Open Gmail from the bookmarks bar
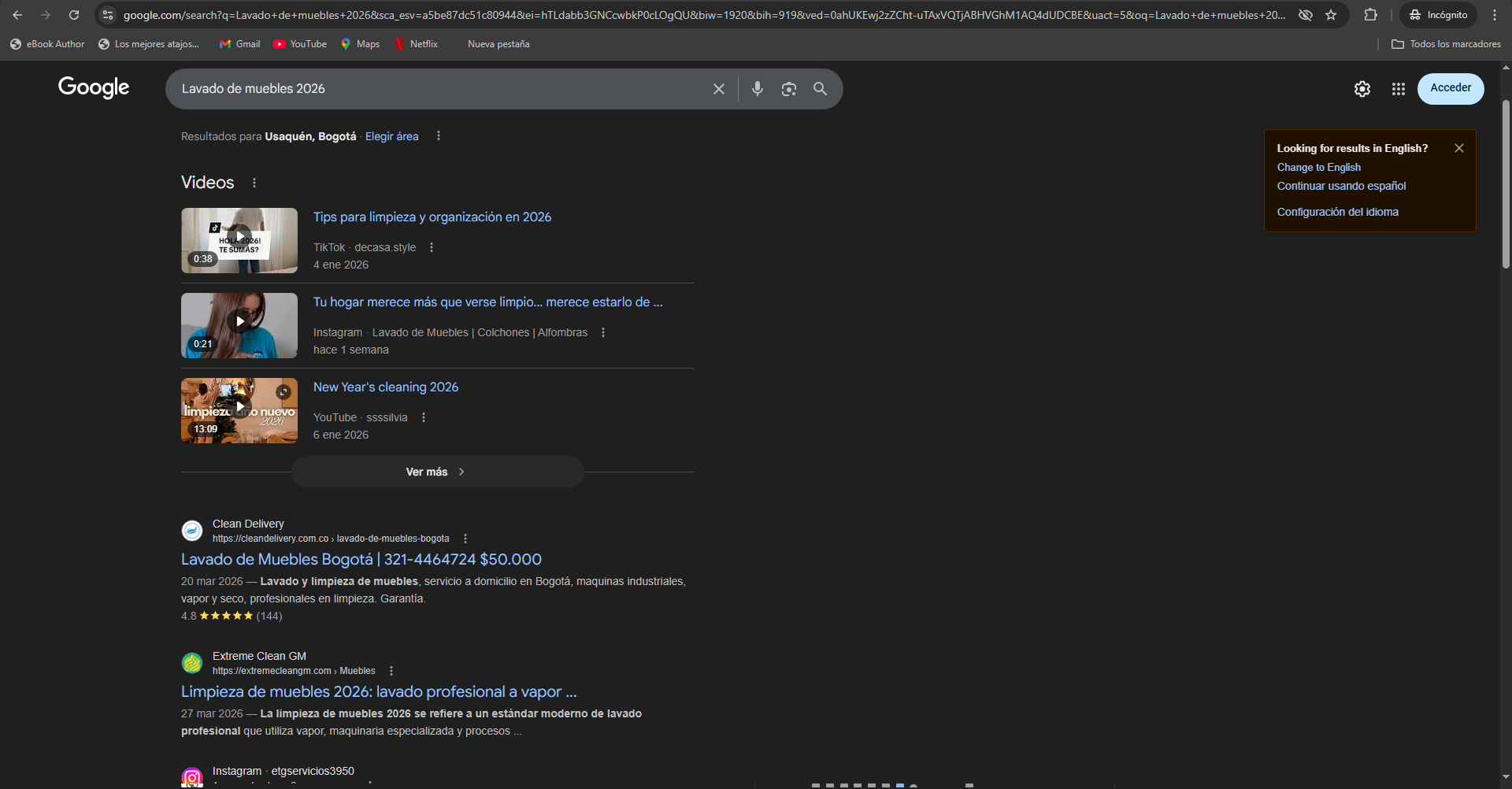Image resolution: width=1512 pixels, height=789 pixels. (239, 44)
